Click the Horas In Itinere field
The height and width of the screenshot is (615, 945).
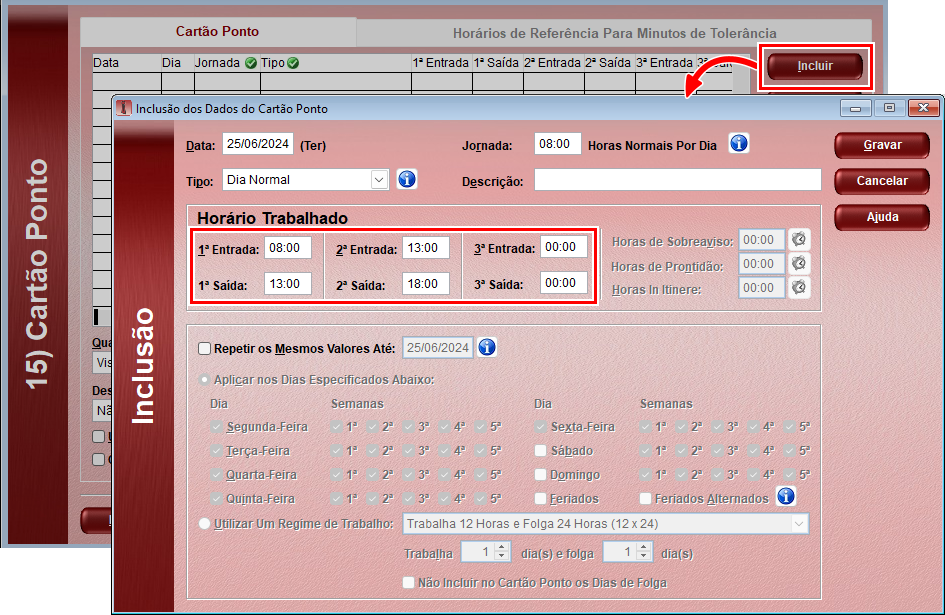tap(762, 288)
